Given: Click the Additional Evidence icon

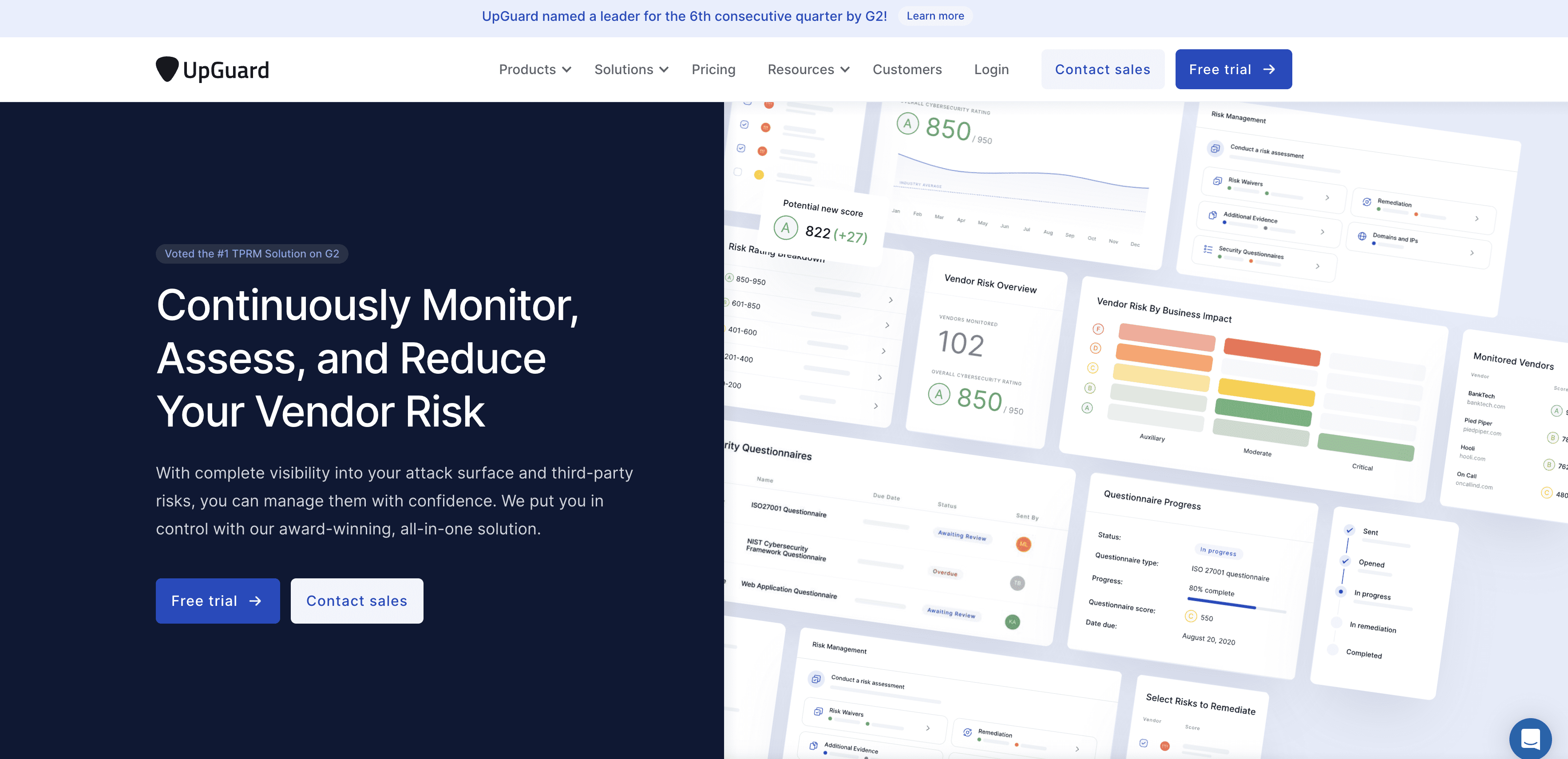Looking at the screenshot, I should pos(1212,215).
